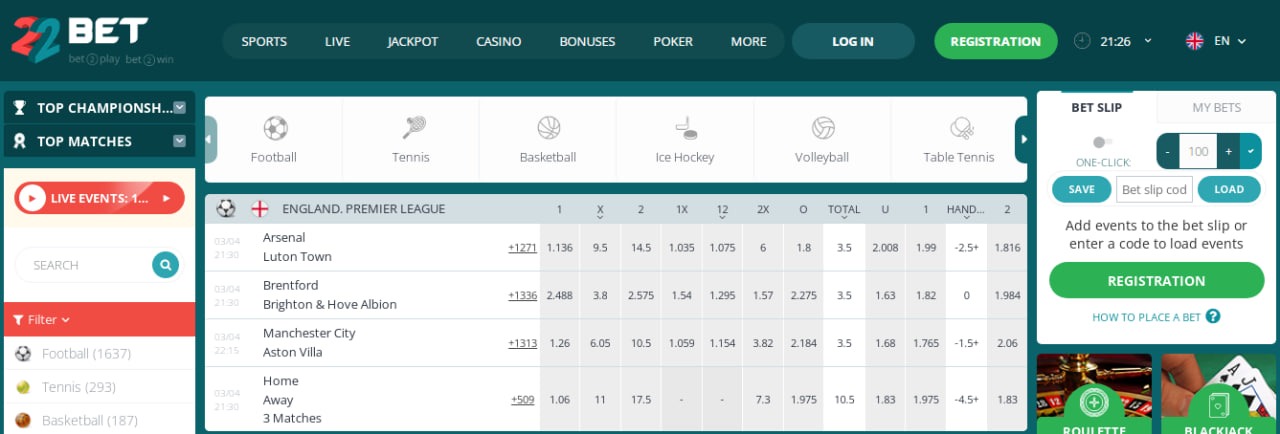Image resolution: width=1280 pixels, height=434 pixels.
Task: Click the Tennis ball icon in sidebar
Action: coord(23,387)
